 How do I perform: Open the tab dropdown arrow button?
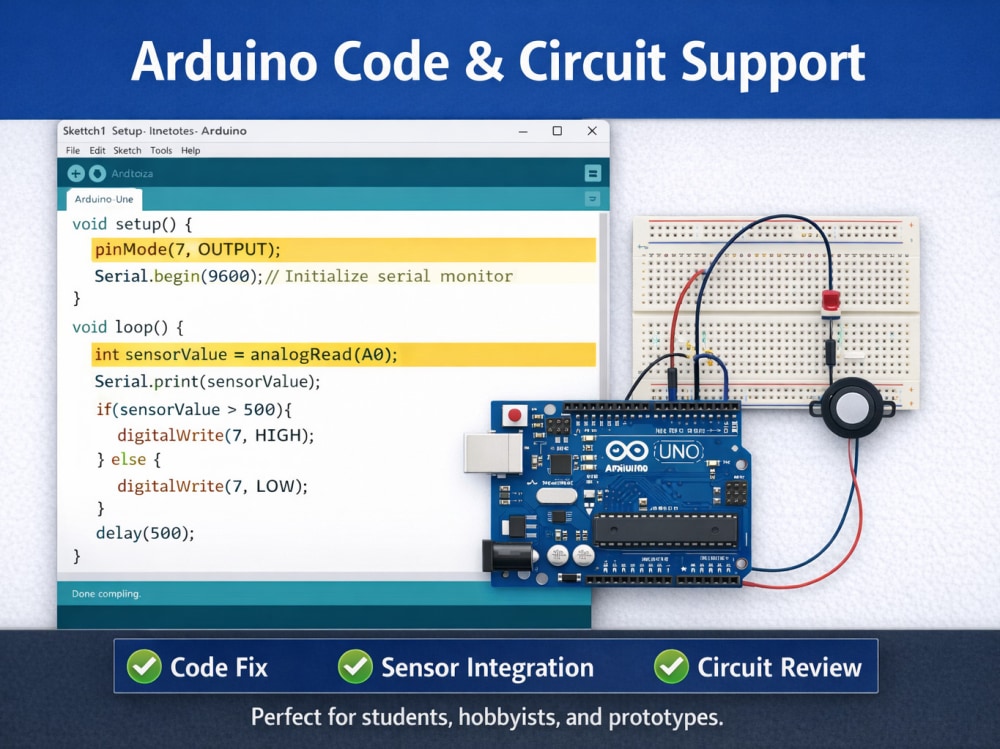[592, 199]
